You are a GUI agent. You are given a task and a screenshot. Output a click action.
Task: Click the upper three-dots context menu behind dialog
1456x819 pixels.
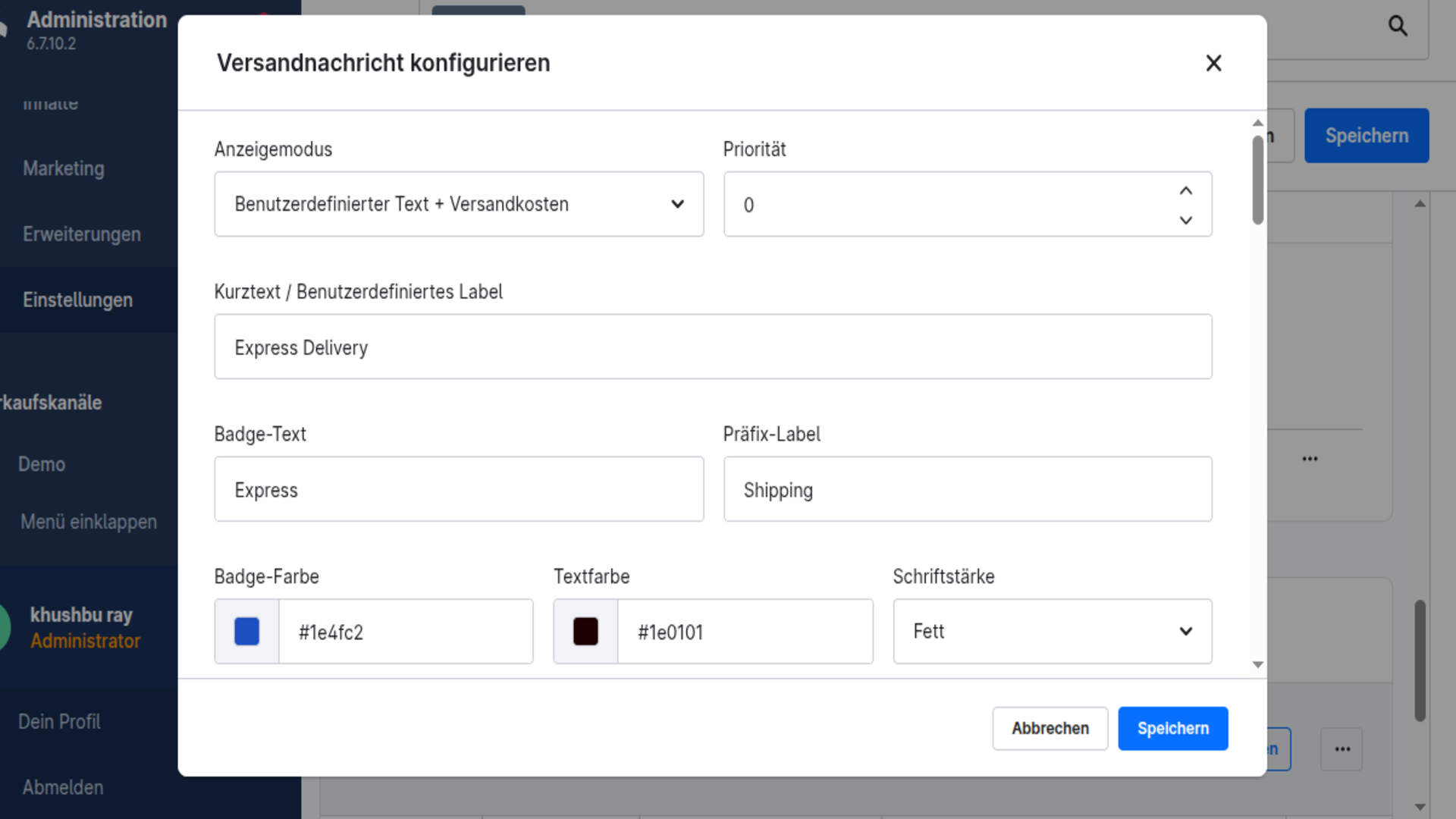[x=1310, y=459]
